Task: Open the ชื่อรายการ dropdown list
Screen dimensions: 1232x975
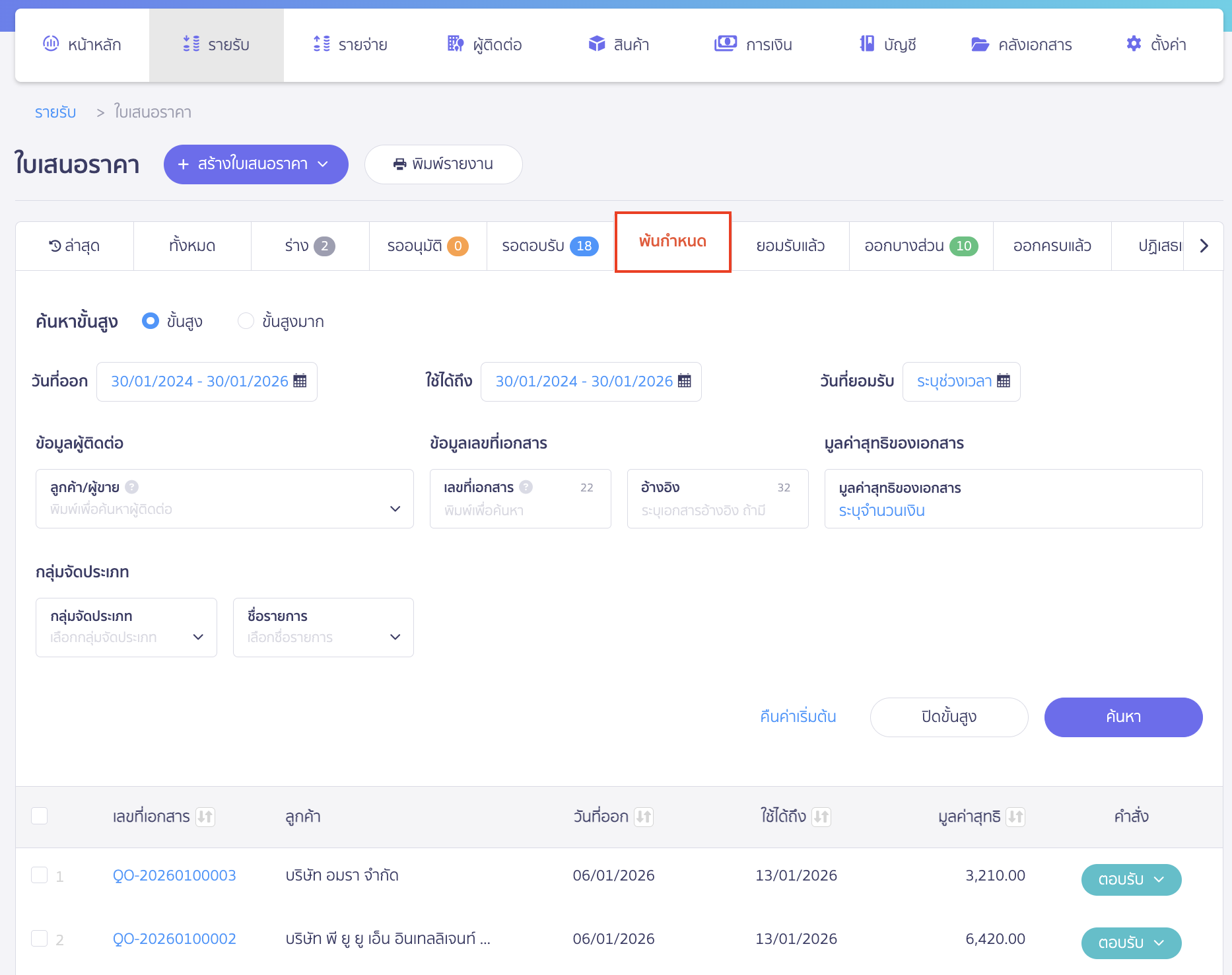Action: tap(323, 628)
